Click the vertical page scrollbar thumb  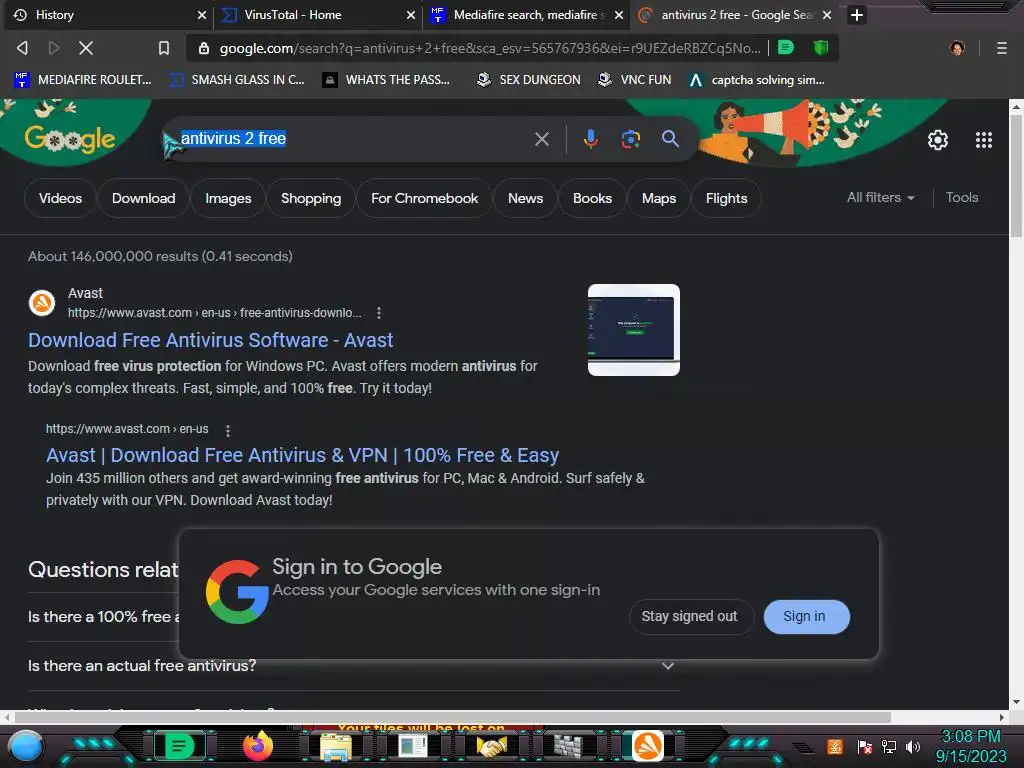[x=1016, y=175]
